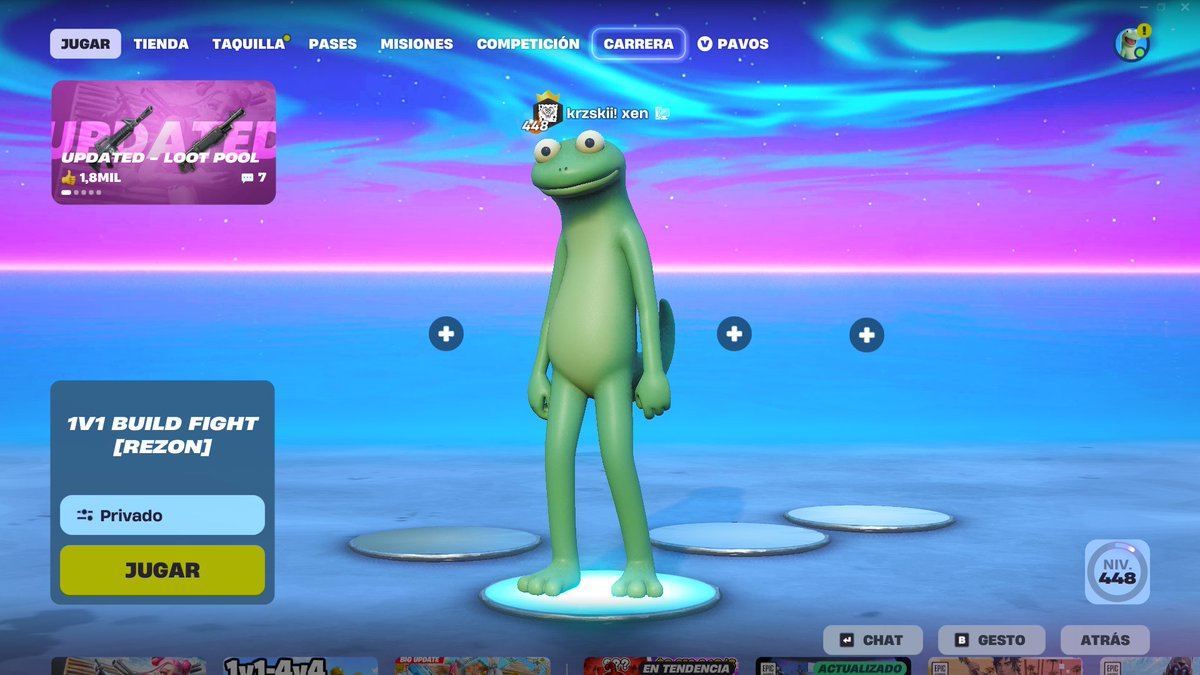Open the JUGAR tab in top navigation
1200x675 pixels.
[86, 44]
